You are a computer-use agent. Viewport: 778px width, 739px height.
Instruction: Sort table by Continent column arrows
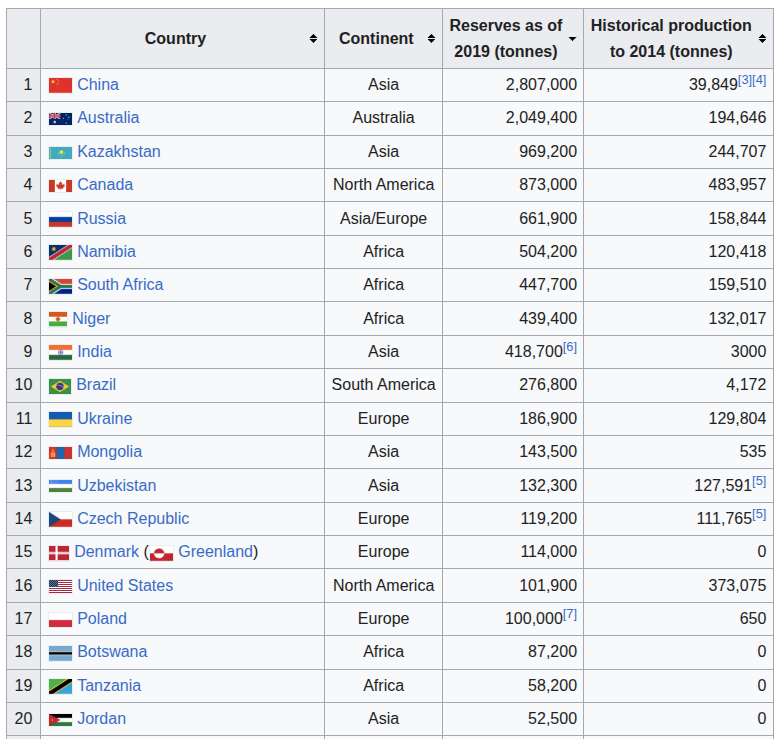[431, 38]
